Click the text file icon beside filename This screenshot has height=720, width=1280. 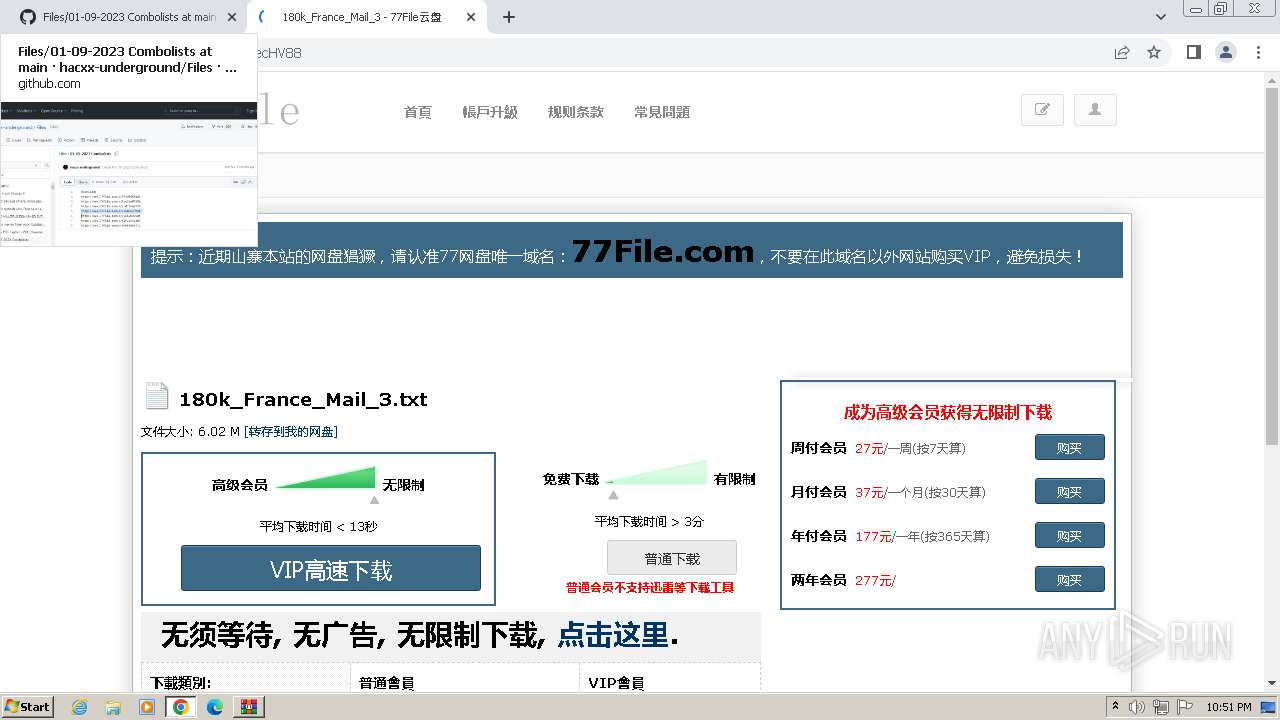tap(156, 396)
